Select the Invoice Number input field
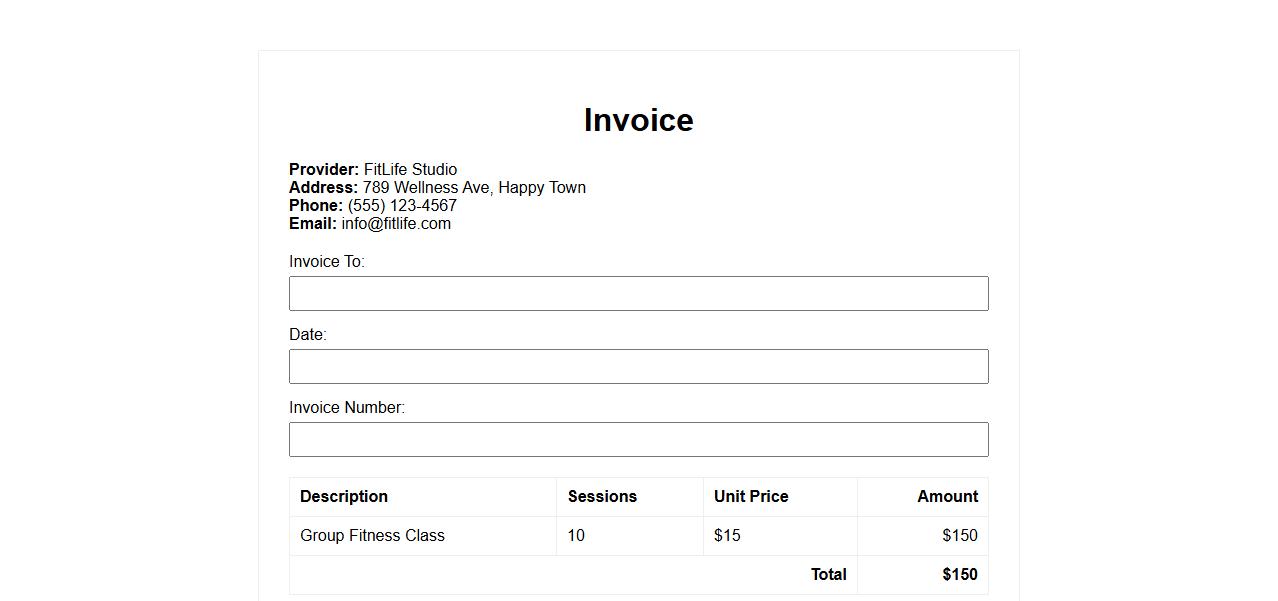The image size is (1278, 601). pyautogui.click(x=638, y=440)
